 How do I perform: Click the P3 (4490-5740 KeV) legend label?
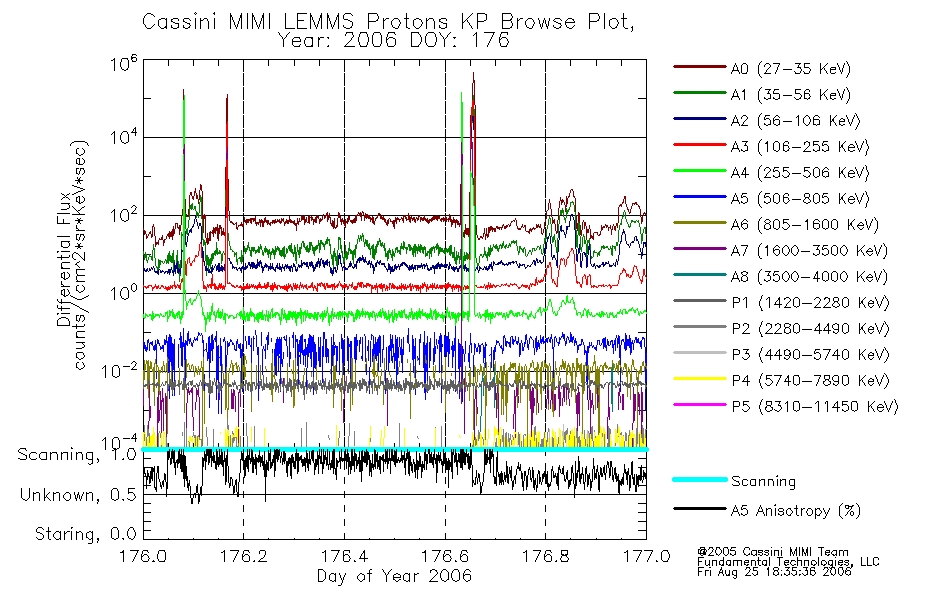[x=810, y=355]
